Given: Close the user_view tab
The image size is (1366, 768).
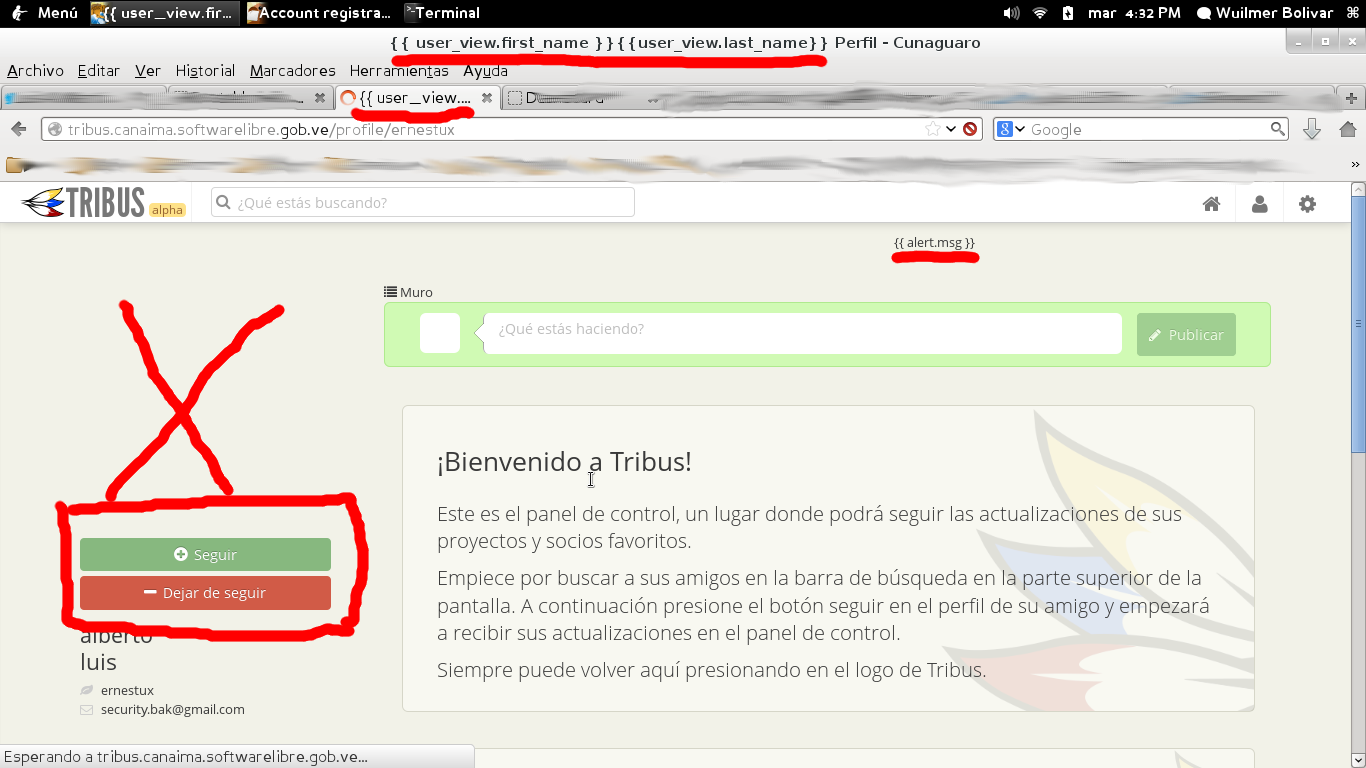Looking at the screenshot, I should click(x=486, y=98).
